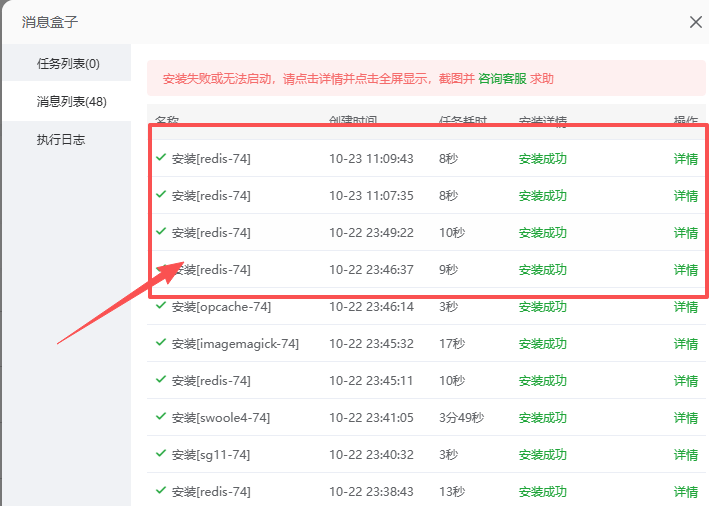Open 详情 for redis-74 installed at 23:49:22
This screenshot has width=709, height=506.
(x=685, y=233)
